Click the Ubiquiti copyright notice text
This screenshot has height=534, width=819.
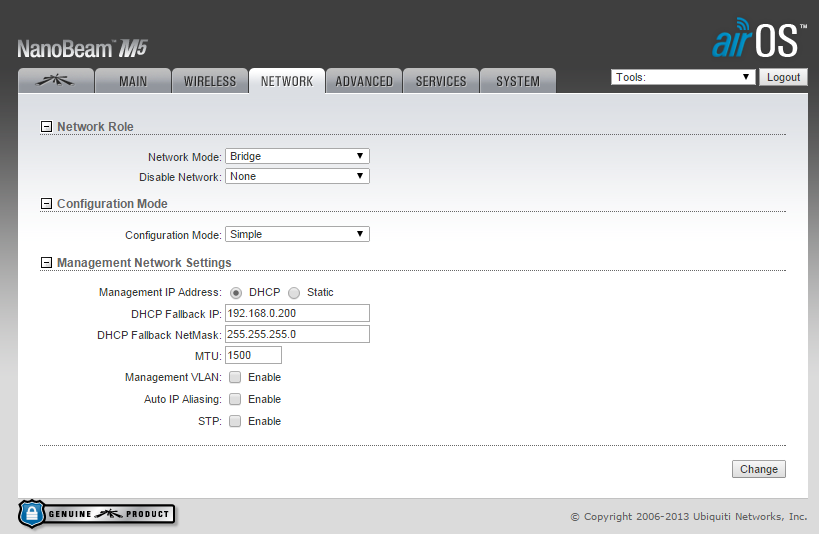click(x=689, y=517)
